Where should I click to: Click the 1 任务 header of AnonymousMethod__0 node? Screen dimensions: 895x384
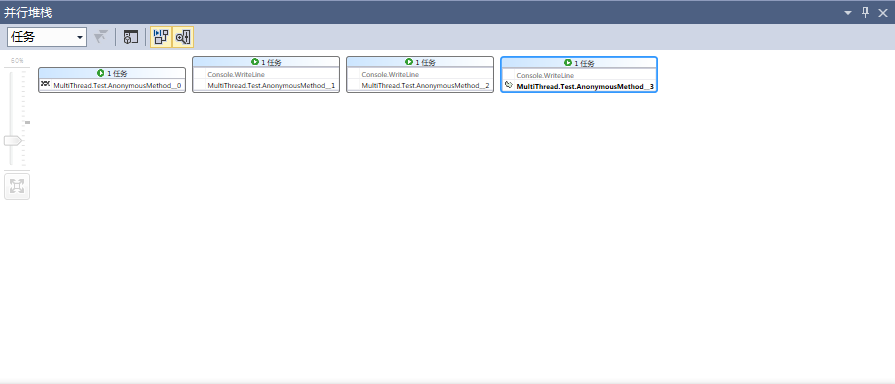(x=112, y=73)
